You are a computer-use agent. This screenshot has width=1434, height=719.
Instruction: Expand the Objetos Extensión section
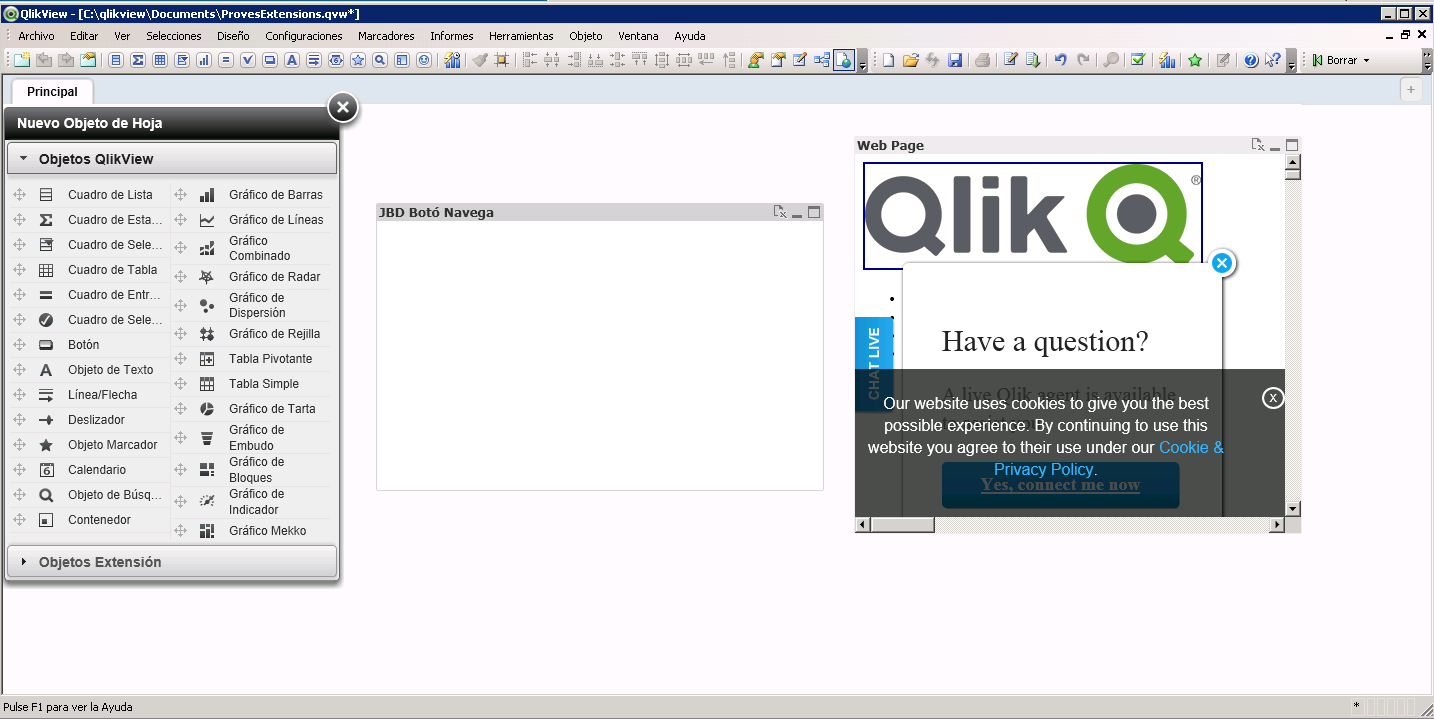tap(172, 562)
